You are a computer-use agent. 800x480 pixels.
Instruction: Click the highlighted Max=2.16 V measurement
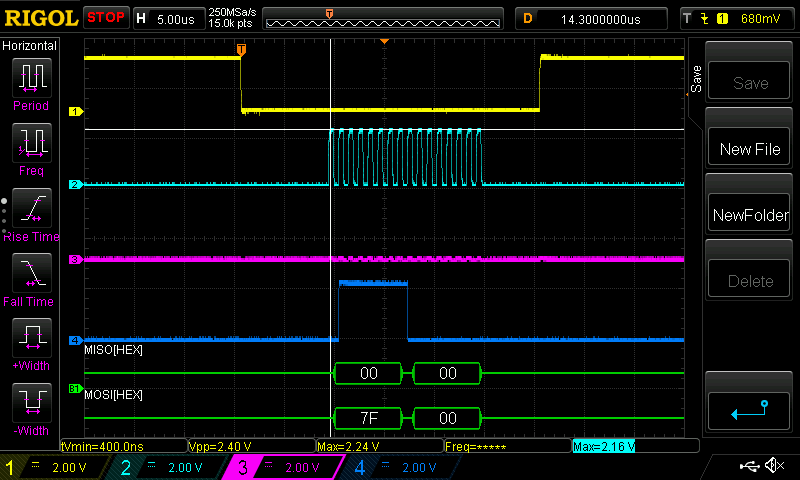tap(604, 446)
